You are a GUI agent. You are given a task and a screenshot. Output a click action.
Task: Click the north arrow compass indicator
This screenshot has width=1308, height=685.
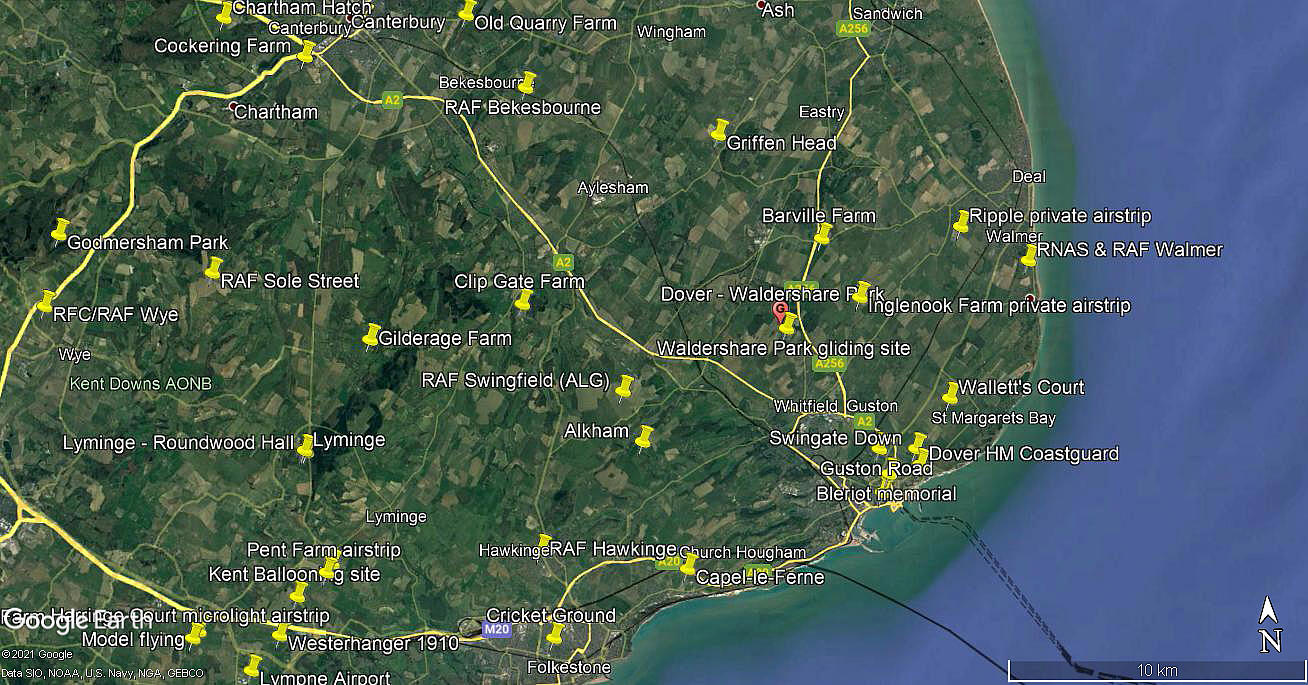1269,626
